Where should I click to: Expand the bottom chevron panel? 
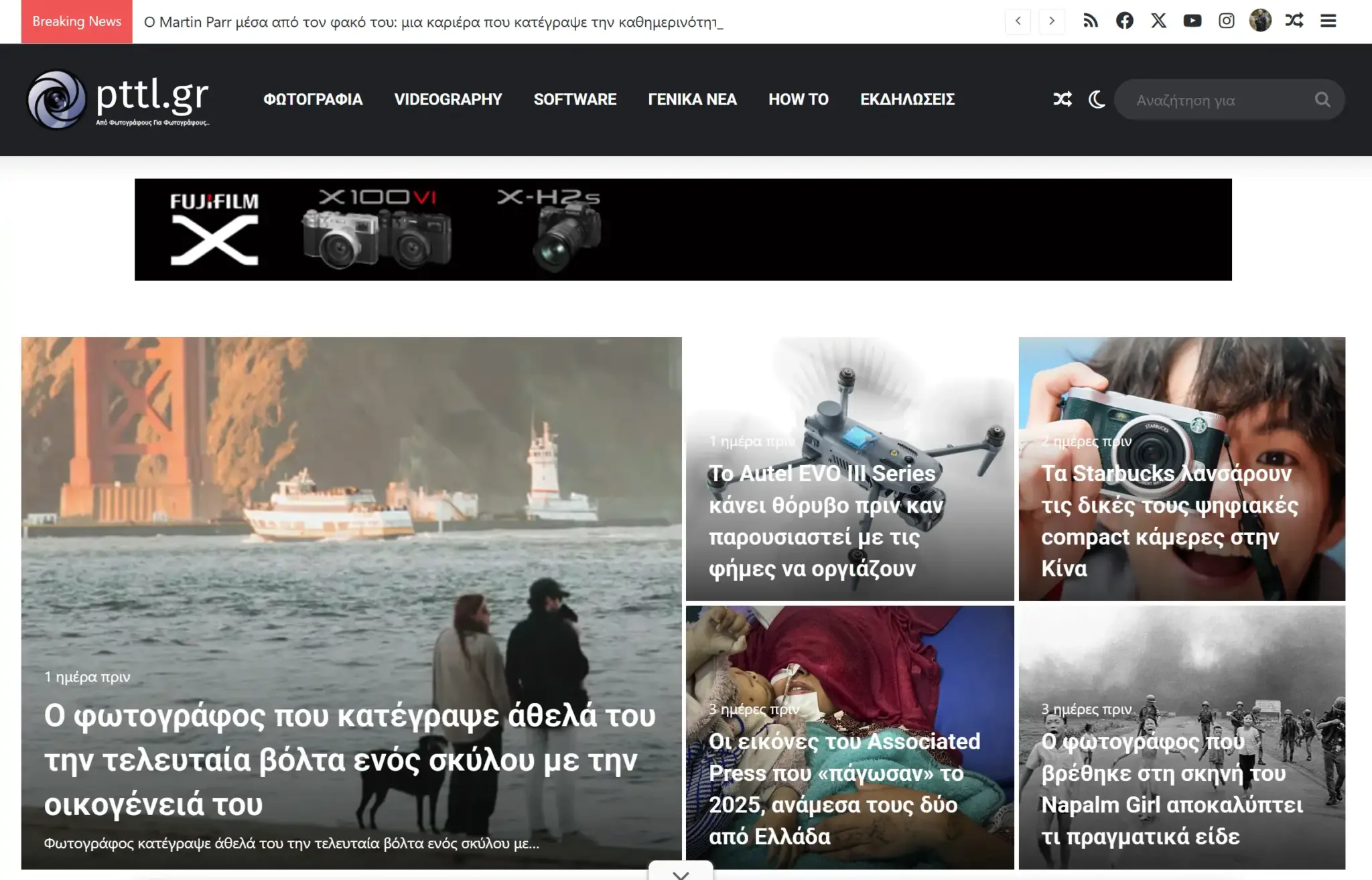click(x=681, y=873)
